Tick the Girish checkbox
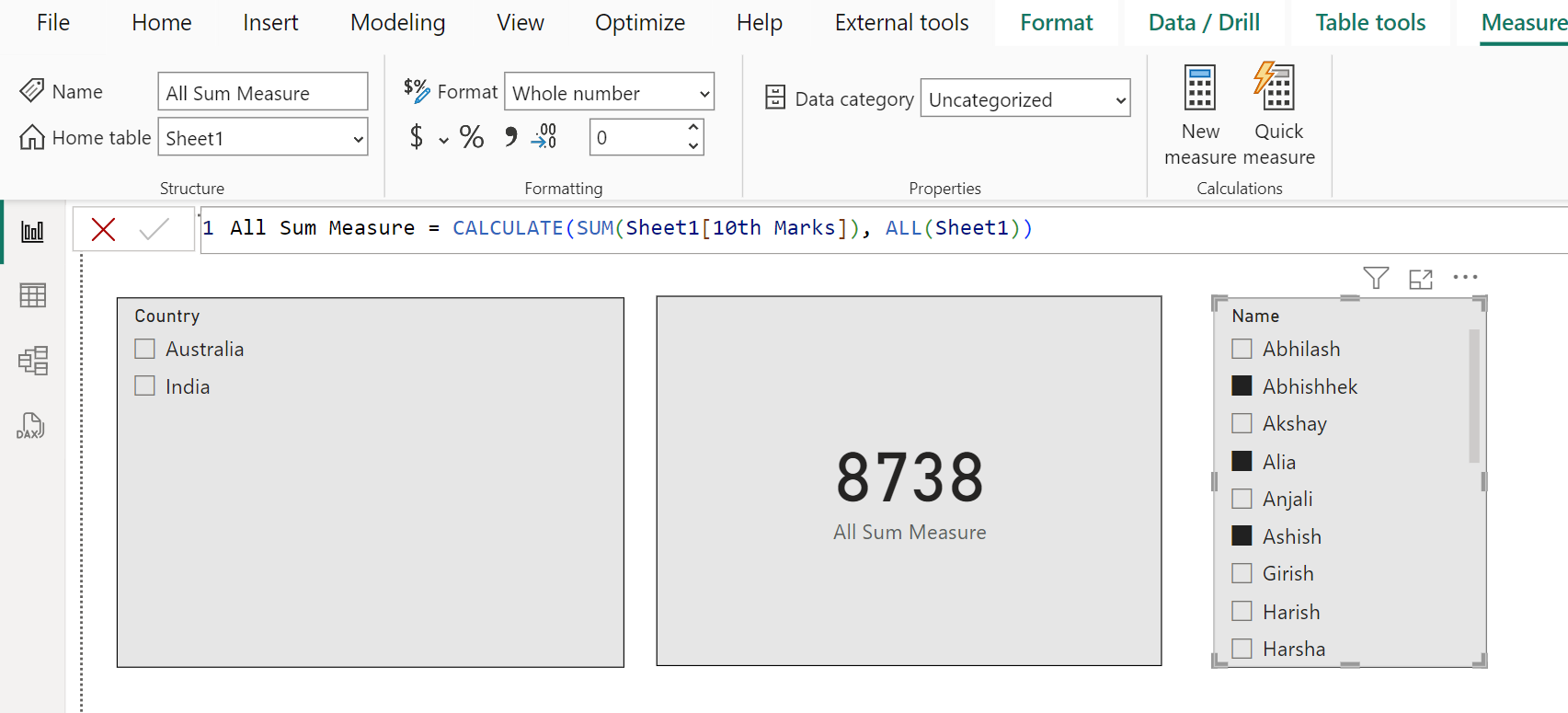Screen dimensions: 1568x713 click(1242, 573)
